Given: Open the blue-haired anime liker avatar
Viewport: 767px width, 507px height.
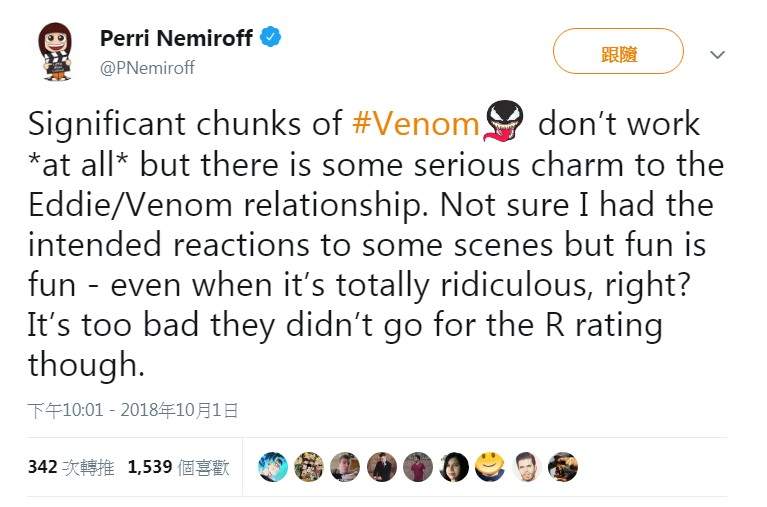Looking at the screenshot, I should tap(272, 466).
